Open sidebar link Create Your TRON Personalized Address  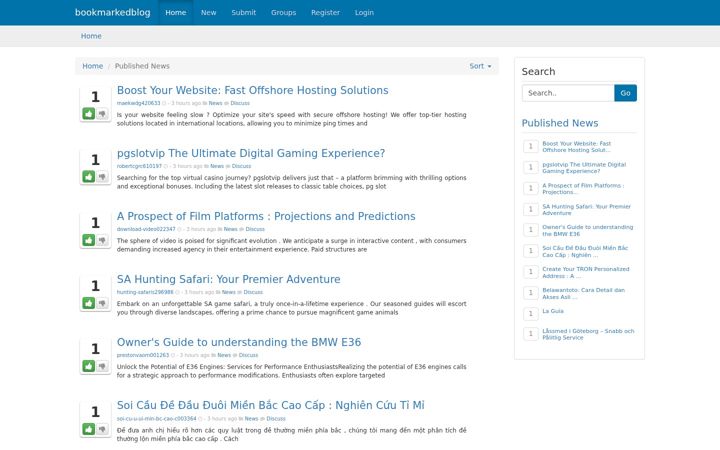pos(585,272)
